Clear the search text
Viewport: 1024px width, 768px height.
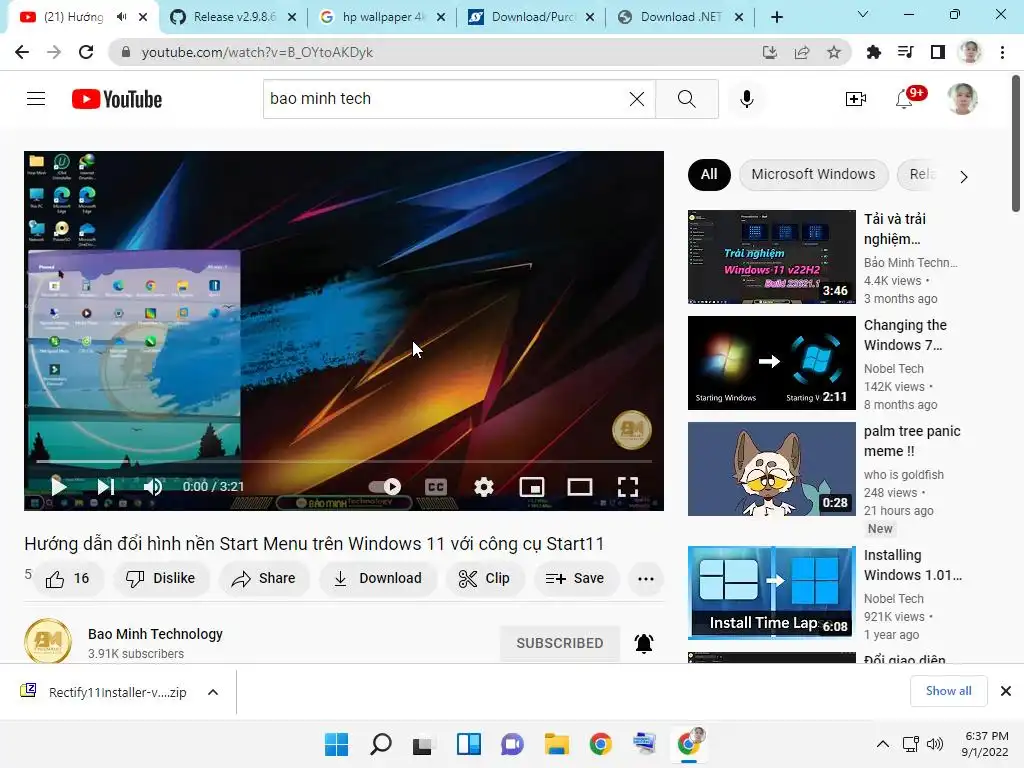point(637,99)
